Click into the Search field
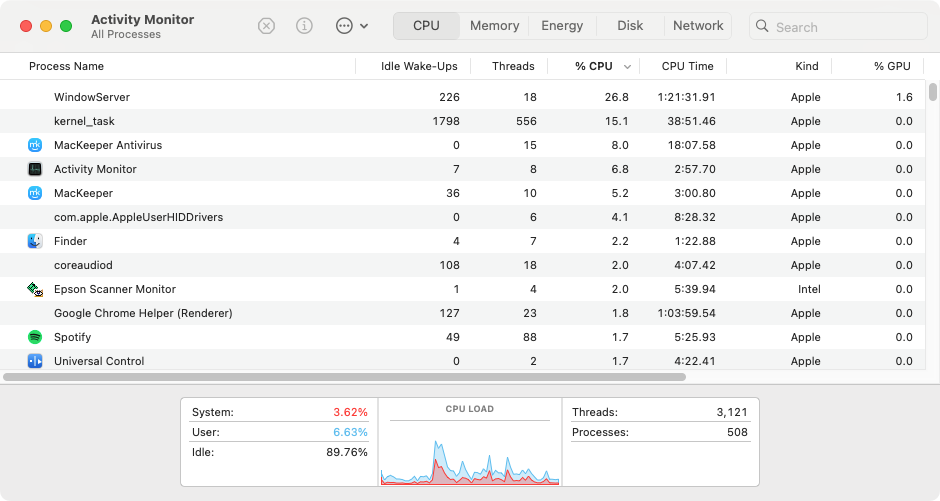Screen dimensions: 940x501 pyautogui.click(x=838, y=26)
